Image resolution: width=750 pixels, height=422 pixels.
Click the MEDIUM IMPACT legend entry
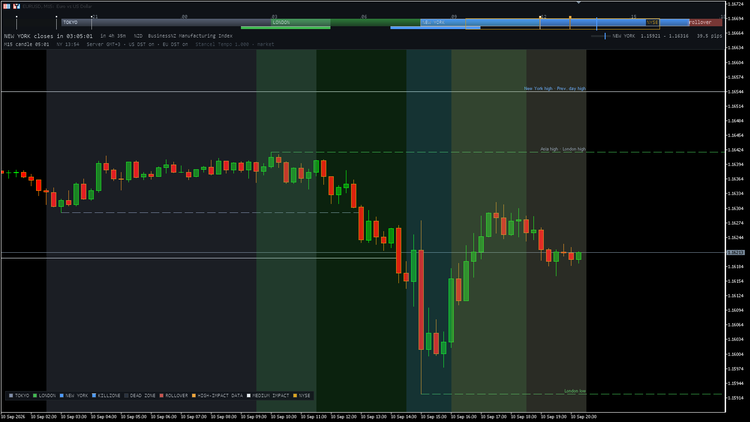pos(268,396)
